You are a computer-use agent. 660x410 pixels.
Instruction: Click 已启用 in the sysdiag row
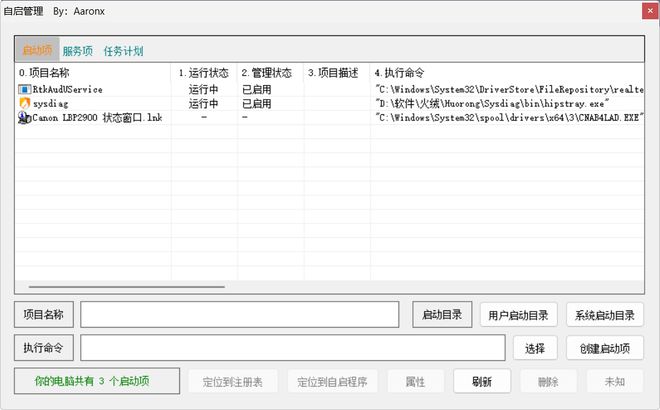256,104
